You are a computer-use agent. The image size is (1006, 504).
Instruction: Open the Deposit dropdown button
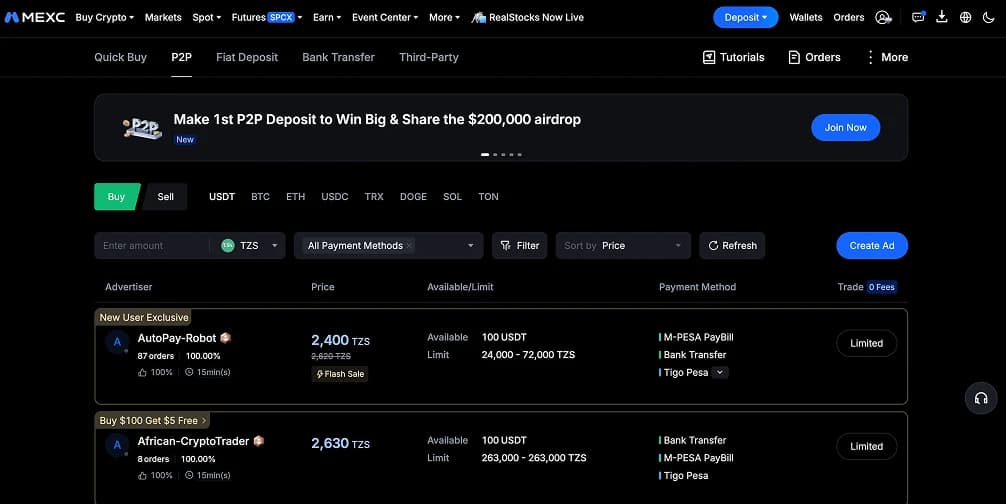(746, 17)
